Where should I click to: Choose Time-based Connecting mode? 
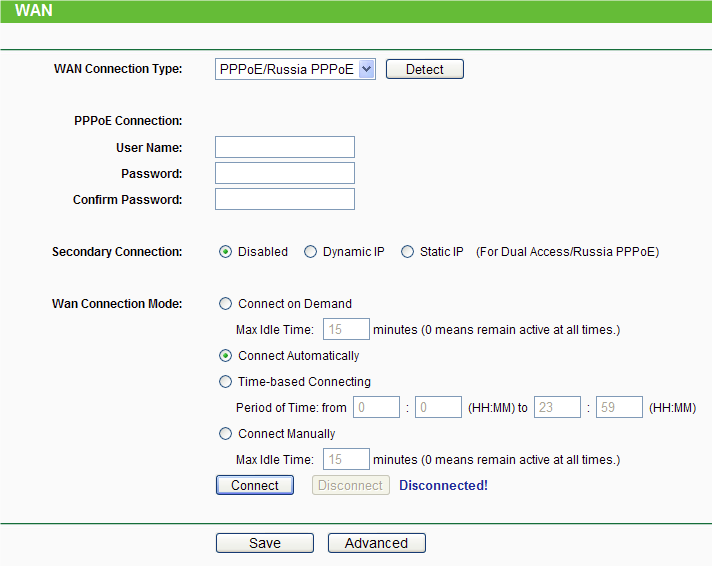pyautogui.click(x=225, y=382)
